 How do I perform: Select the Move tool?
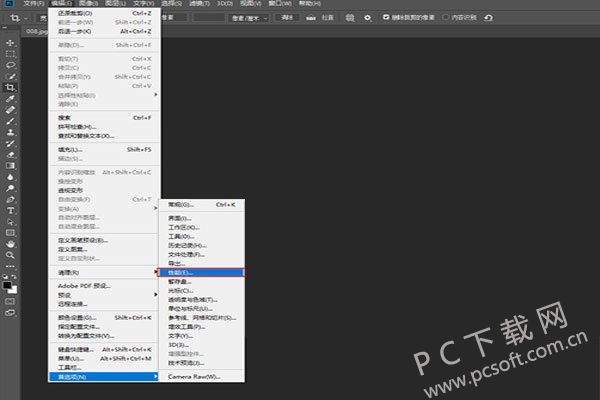pyautogui.click(x=10, y=42)
